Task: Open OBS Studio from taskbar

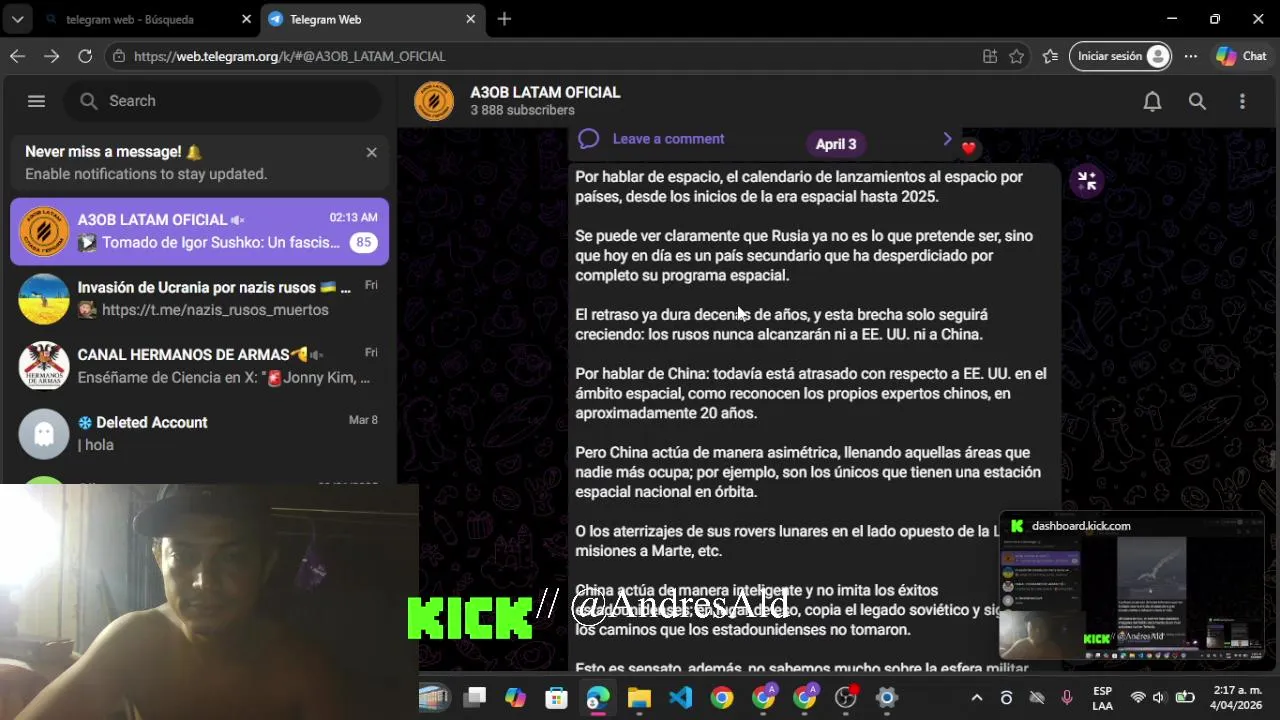Action: point(846,698)
